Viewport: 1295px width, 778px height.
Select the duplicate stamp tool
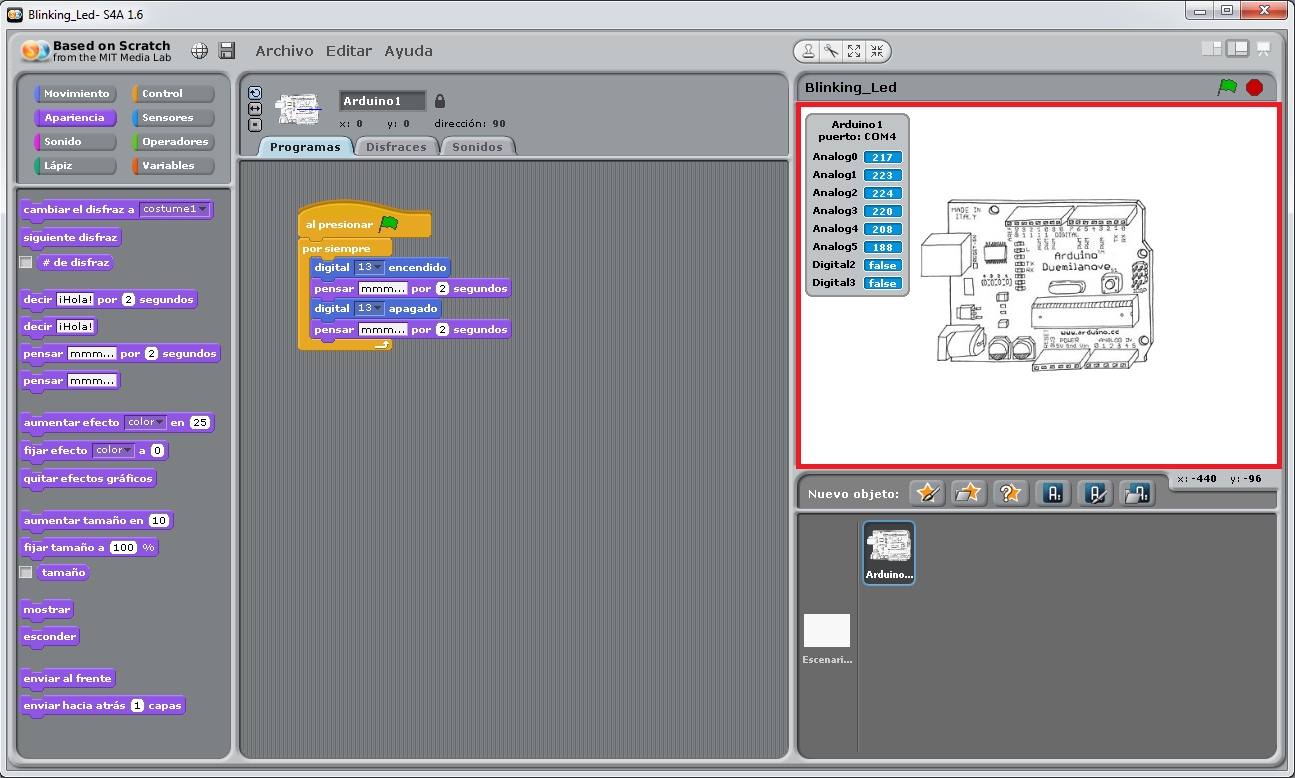coord(809,51)
